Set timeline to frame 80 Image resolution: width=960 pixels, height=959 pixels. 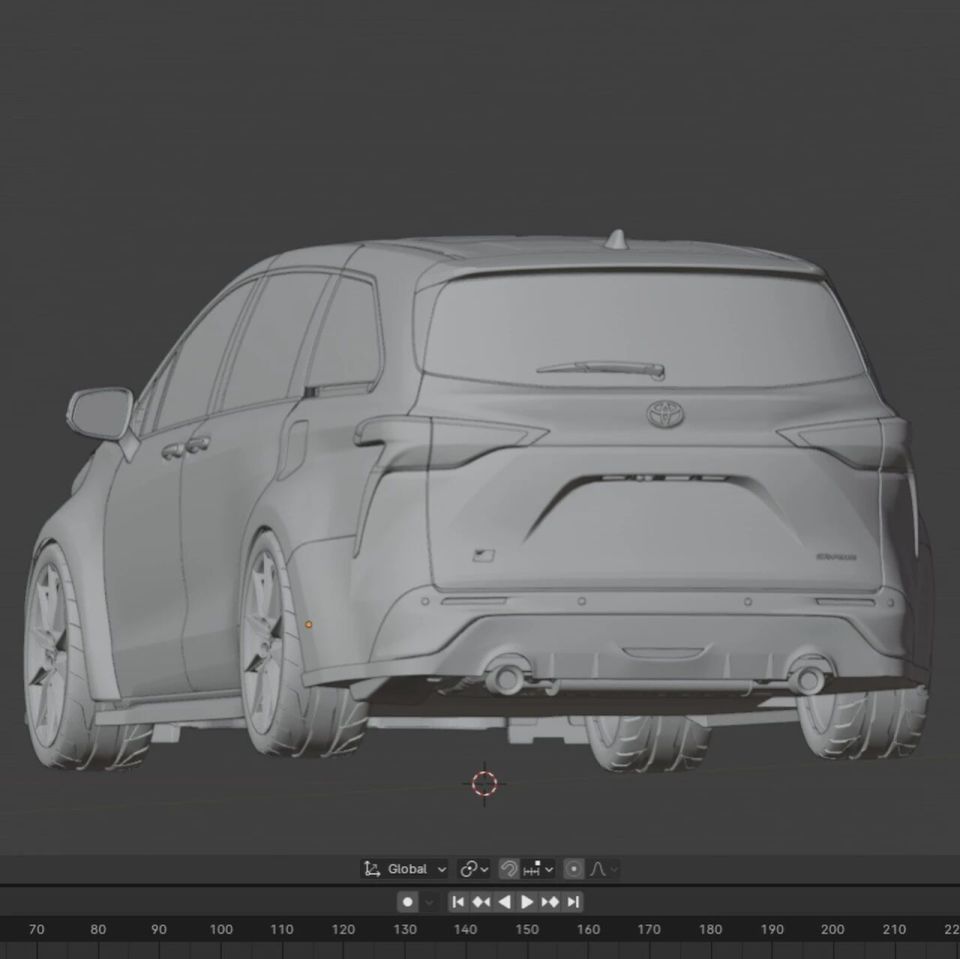pos(98,930)
